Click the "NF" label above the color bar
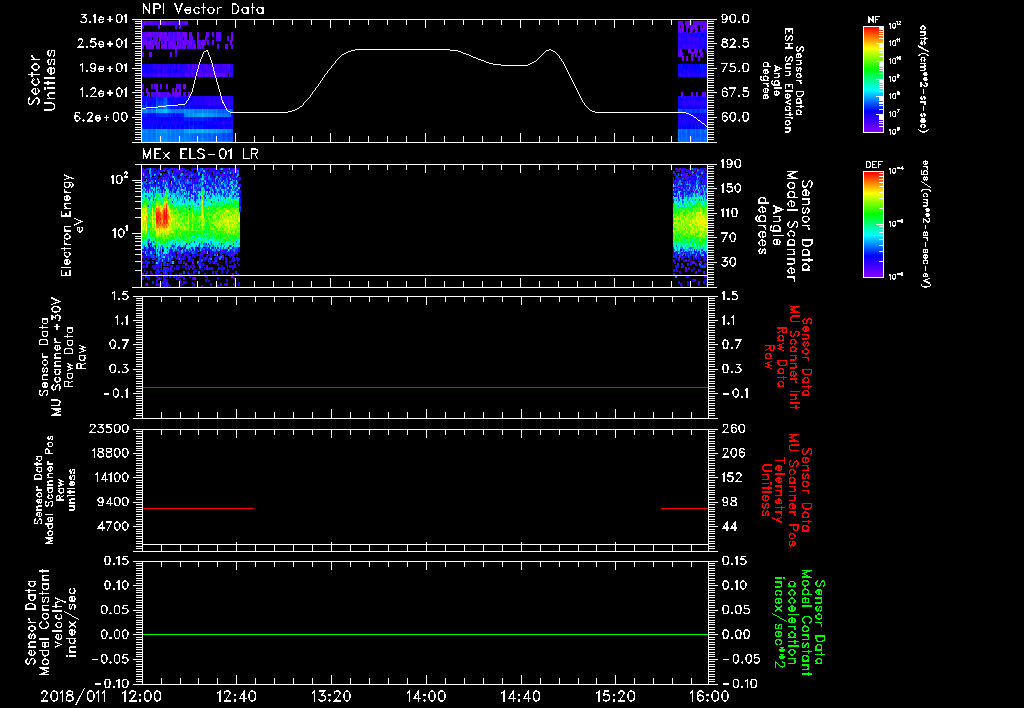 (873, 20)
